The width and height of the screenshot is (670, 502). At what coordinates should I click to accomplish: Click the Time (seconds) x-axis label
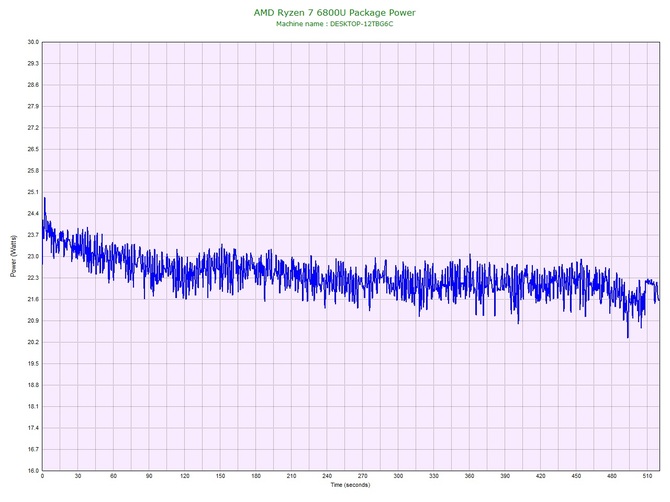pos(350,485)
